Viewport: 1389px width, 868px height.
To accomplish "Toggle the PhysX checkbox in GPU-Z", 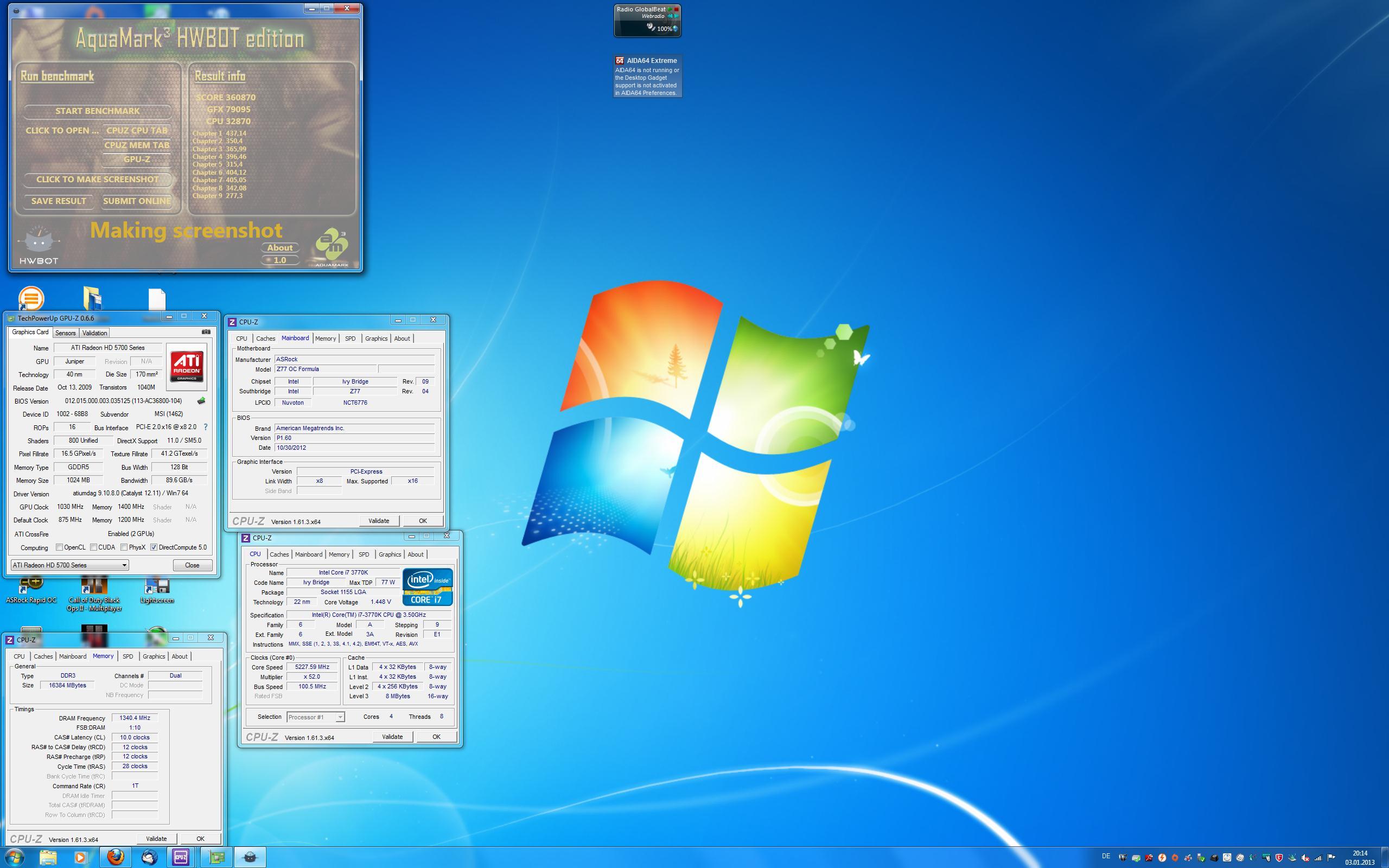I will click(124, 547).
